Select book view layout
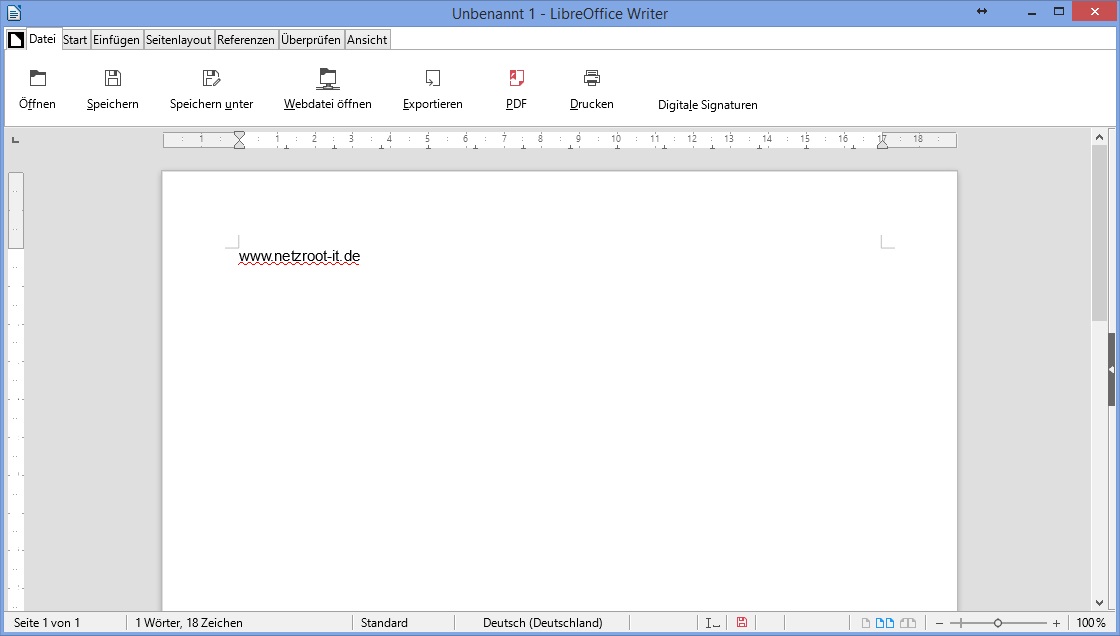This screenshot has height=636, width=1120. coord(908,623)
